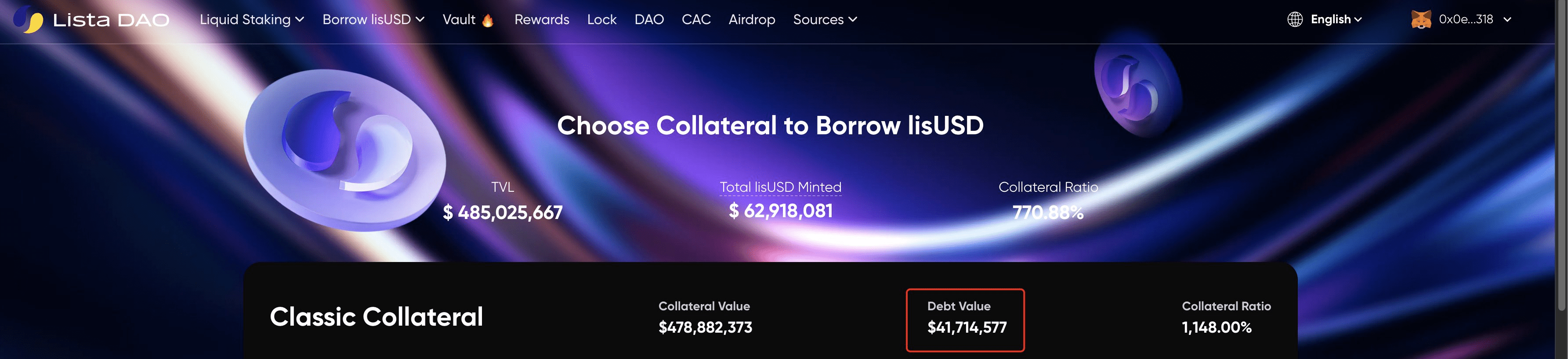Image resolution: width=1568 pixels, height=359 pixels.
Task: Click the fire icon beside Vault
Action: [488, 21]
